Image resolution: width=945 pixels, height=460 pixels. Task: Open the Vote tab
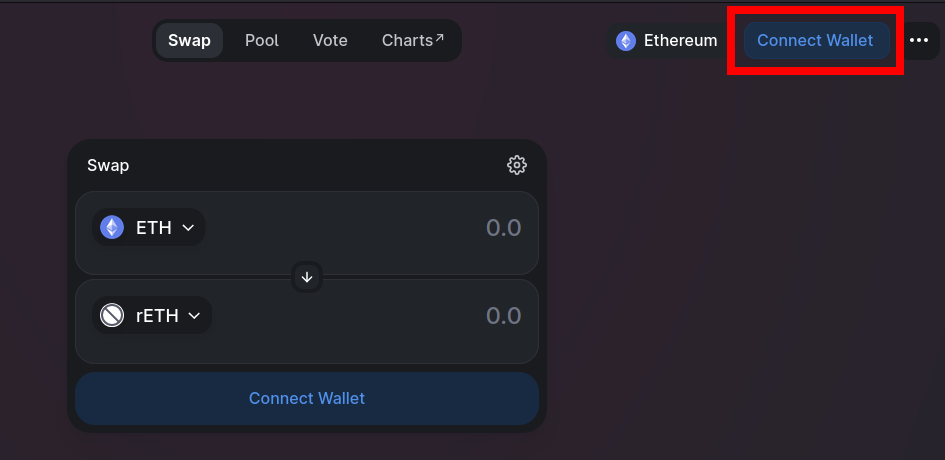coord(330,41)
